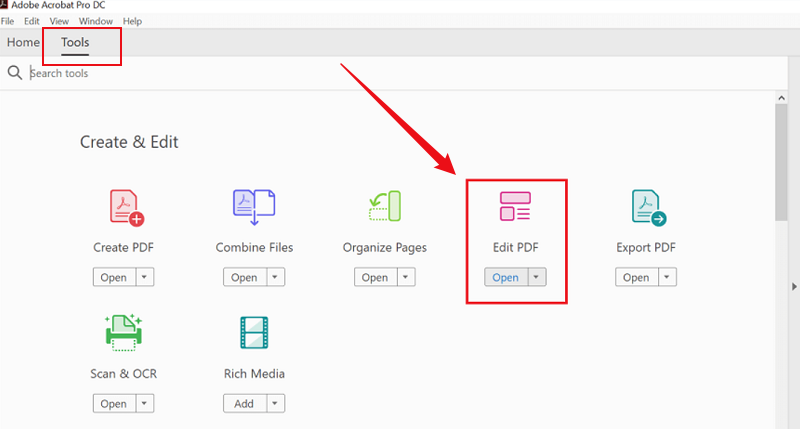Click the vertical scrollbar thumb
This screenshot has width=800, height=429.
[x=781, y=162]
